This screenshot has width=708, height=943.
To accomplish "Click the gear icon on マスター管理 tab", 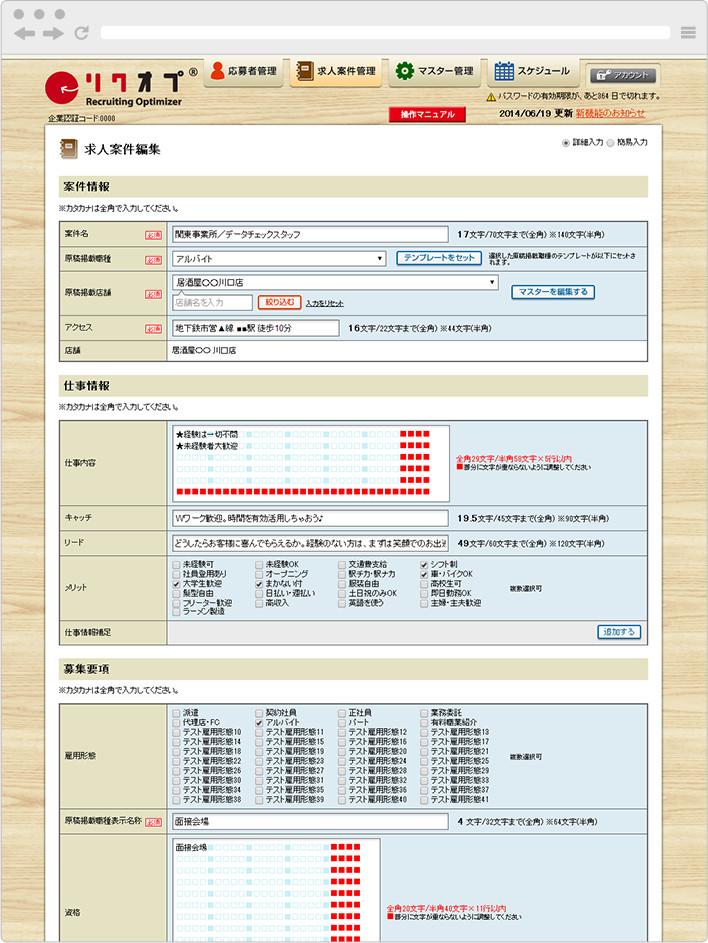I will (405, 70).
